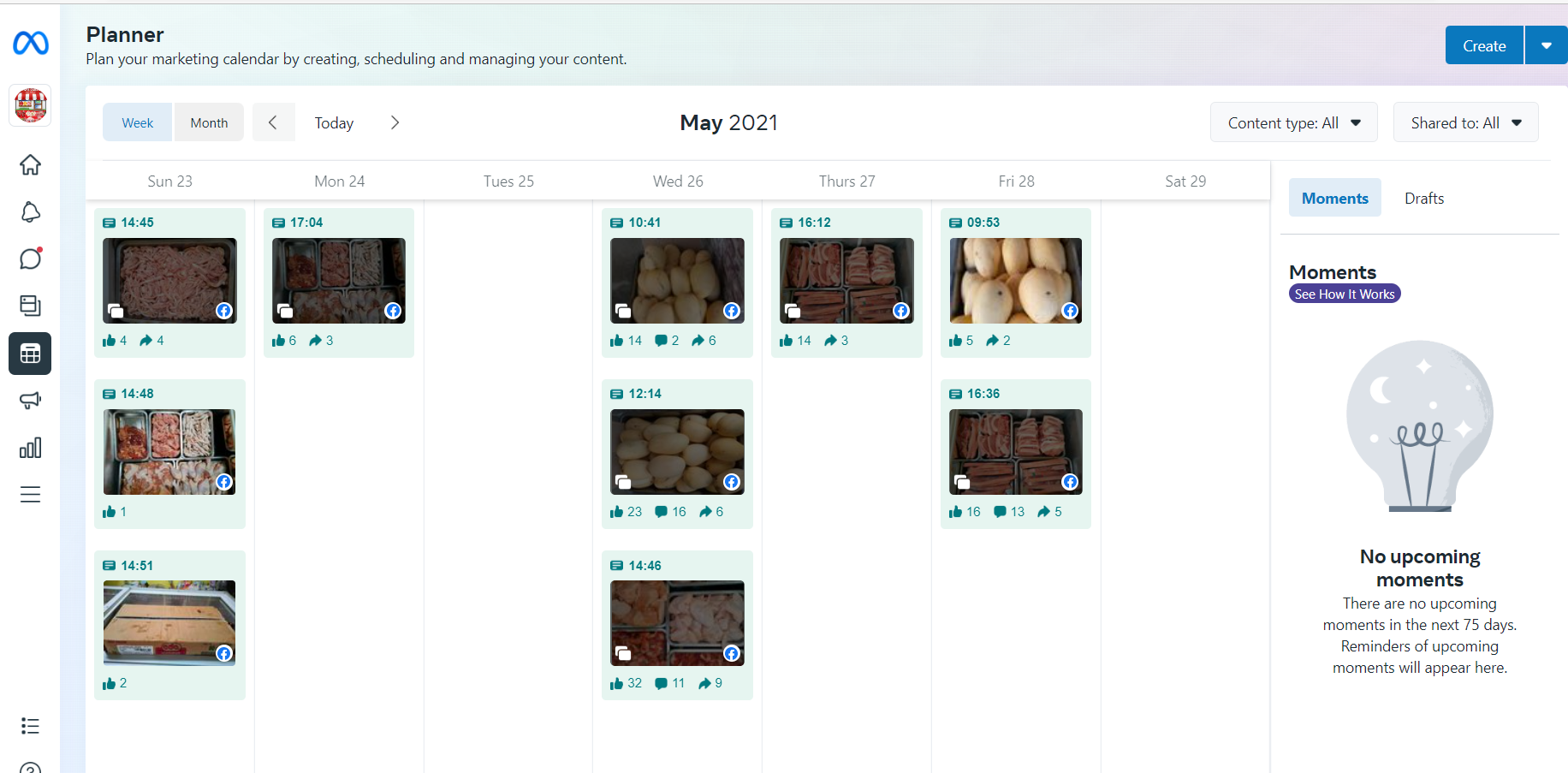This screenshot has width=1568, height=773.
Task: Click the Facebook badge on Sun 14:45 post
Action: click(224, 311)
